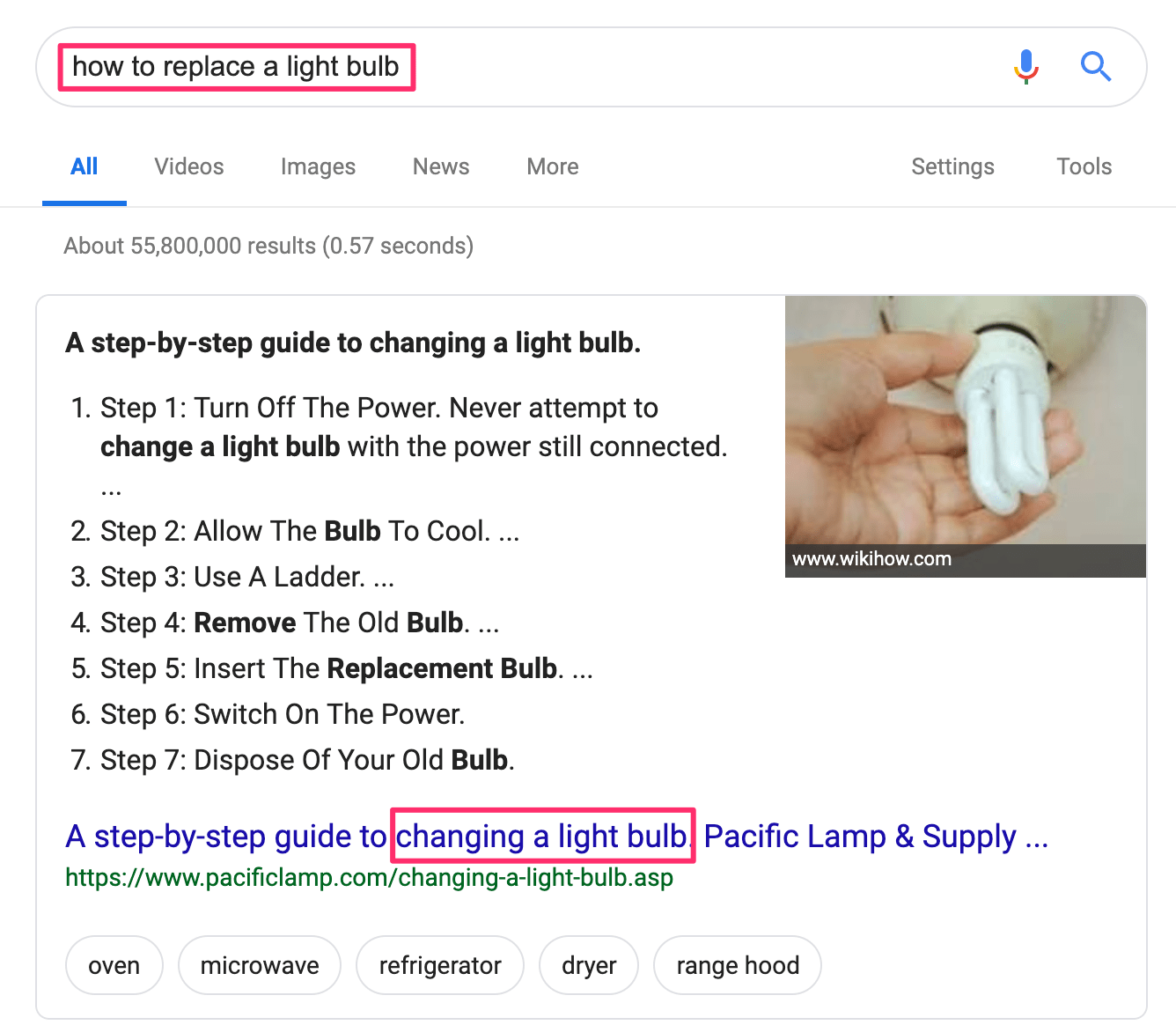Select the oven suggestion chip
This screenshot has width=1176, height=1025.
(114, 965)
